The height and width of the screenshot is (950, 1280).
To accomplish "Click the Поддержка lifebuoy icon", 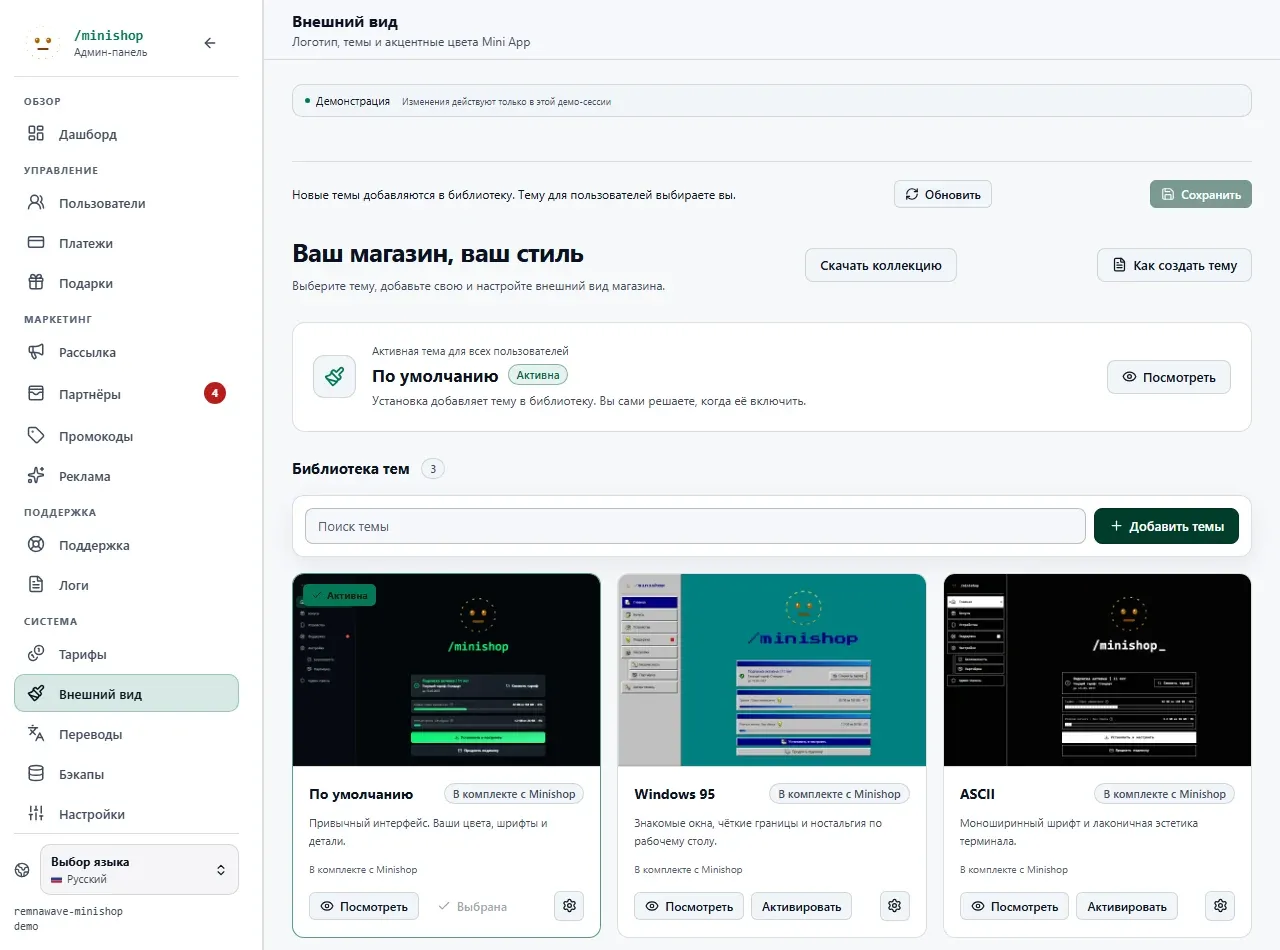I will click(36, 545).
